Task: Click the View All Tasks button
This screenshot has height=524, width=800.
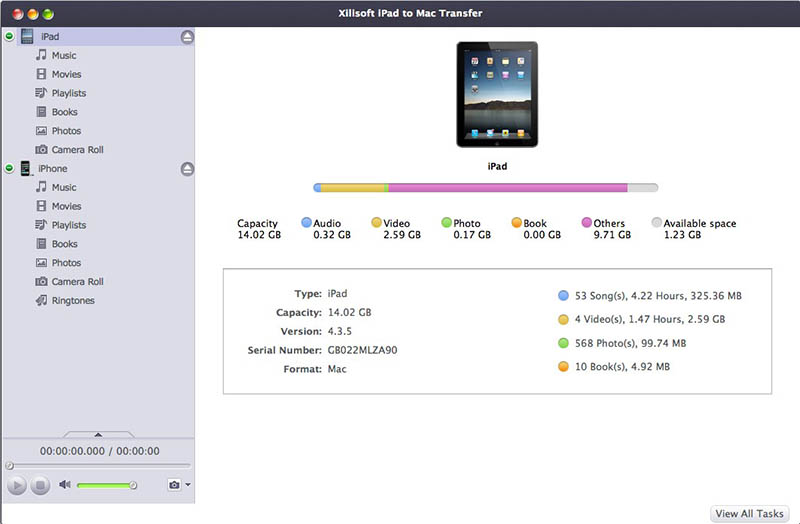Action: (749, 513)
